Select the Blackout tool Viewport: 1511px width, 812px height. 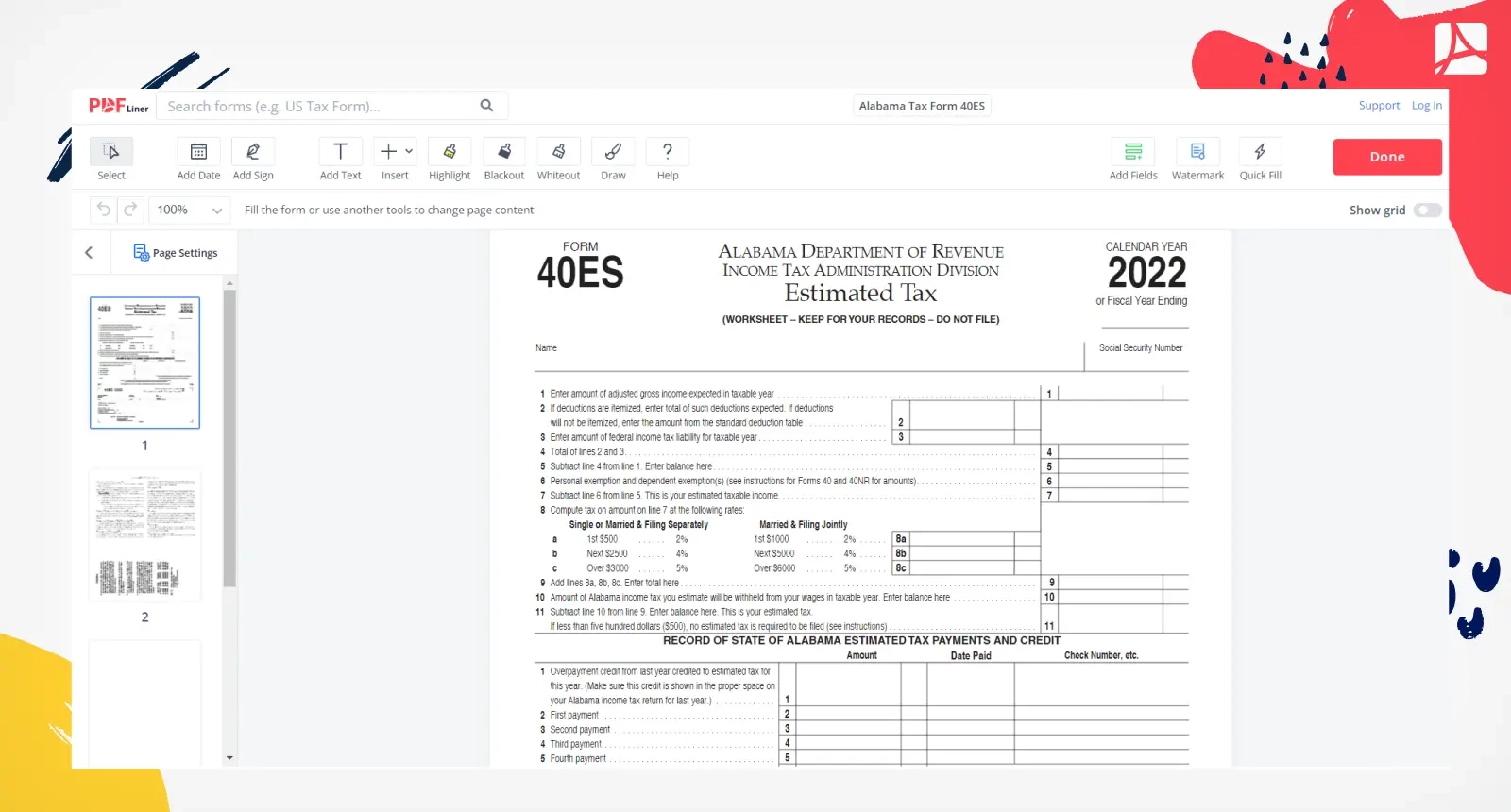tap(504, 152)
